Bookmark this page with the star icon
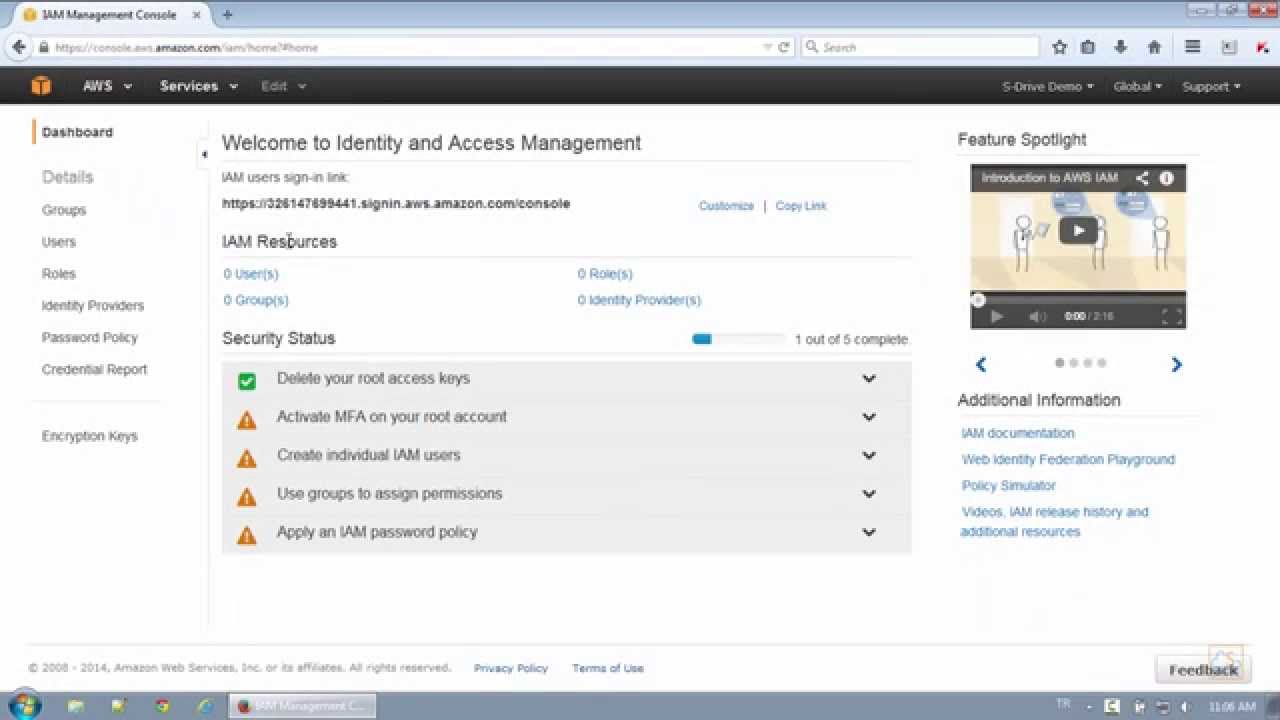 pos(1060,47)
